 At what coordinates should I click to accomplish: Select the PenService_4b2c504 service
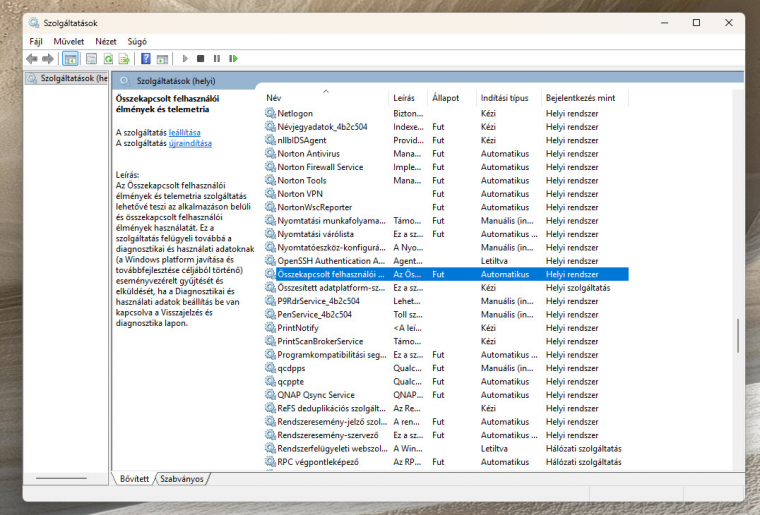(446, 314)
